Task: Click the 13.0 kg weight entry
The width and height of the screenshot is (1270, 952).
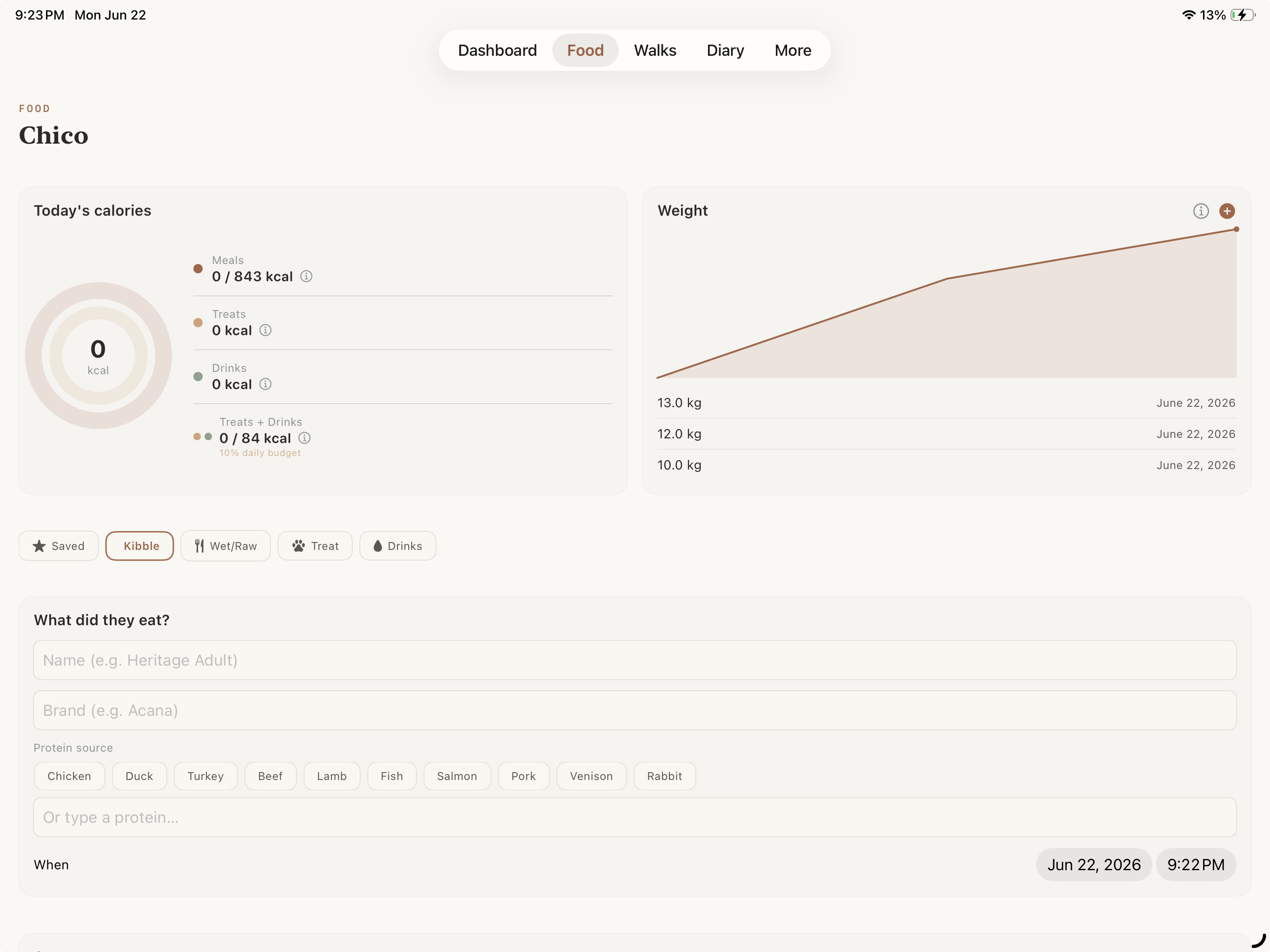Action: (x=946, y=403)
